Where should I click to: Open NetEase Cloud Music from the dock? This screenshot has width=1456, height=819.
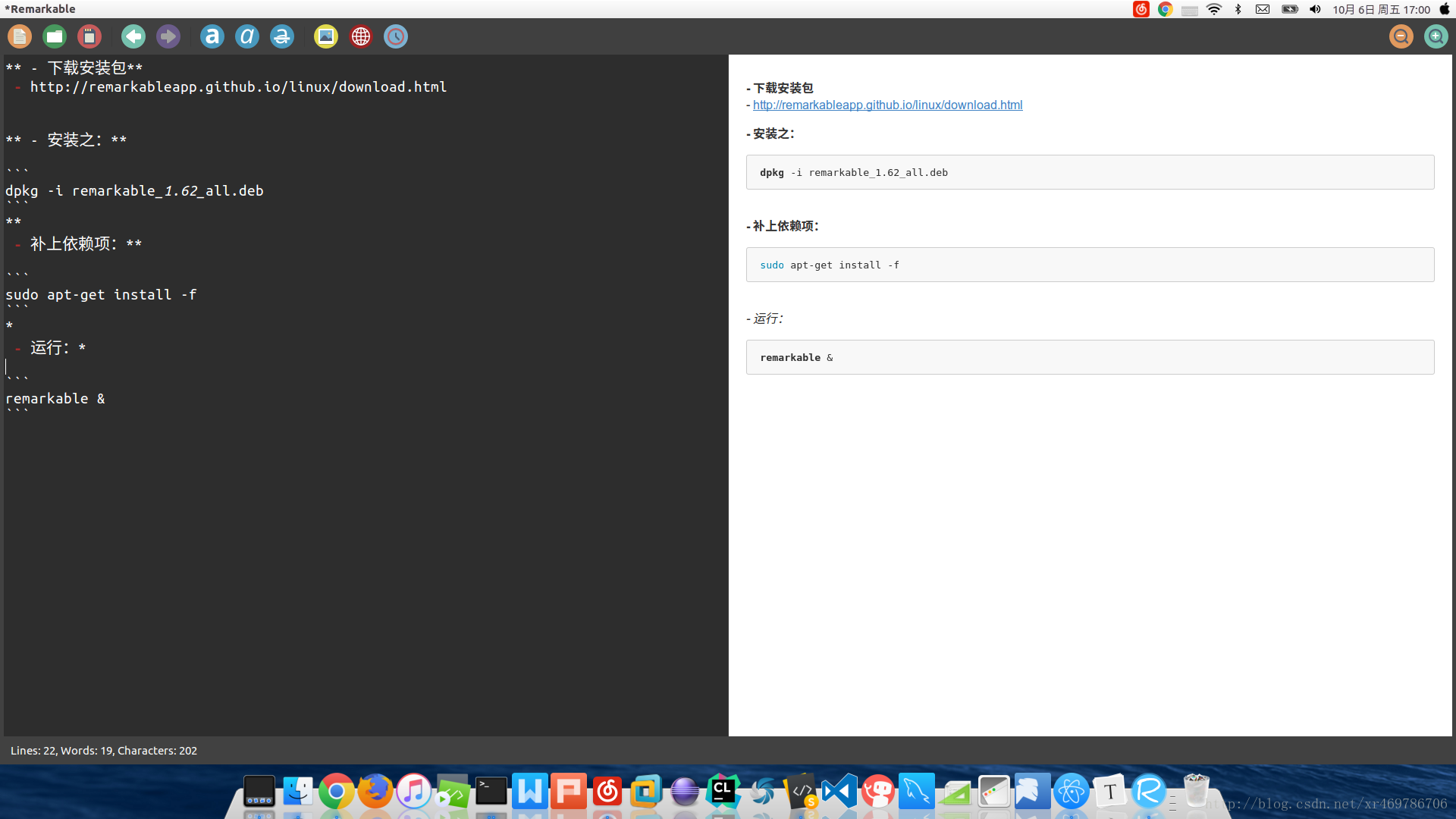(607, 792)
